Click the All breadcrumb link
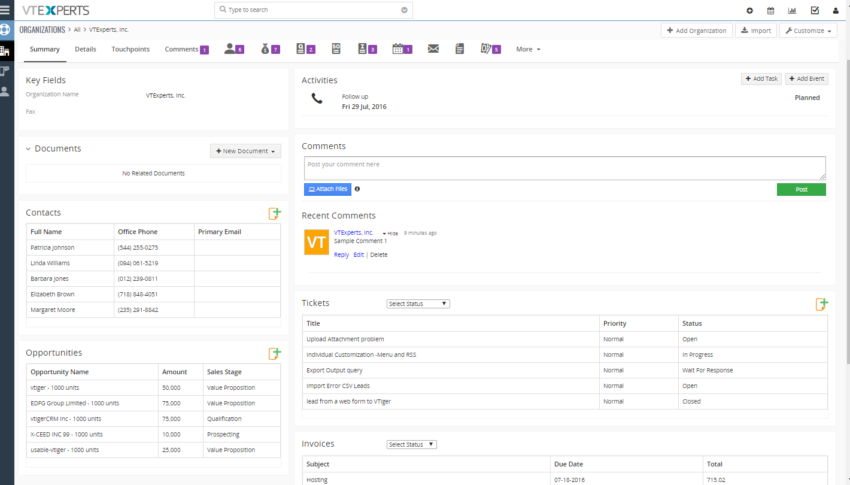 coord(77,30)
